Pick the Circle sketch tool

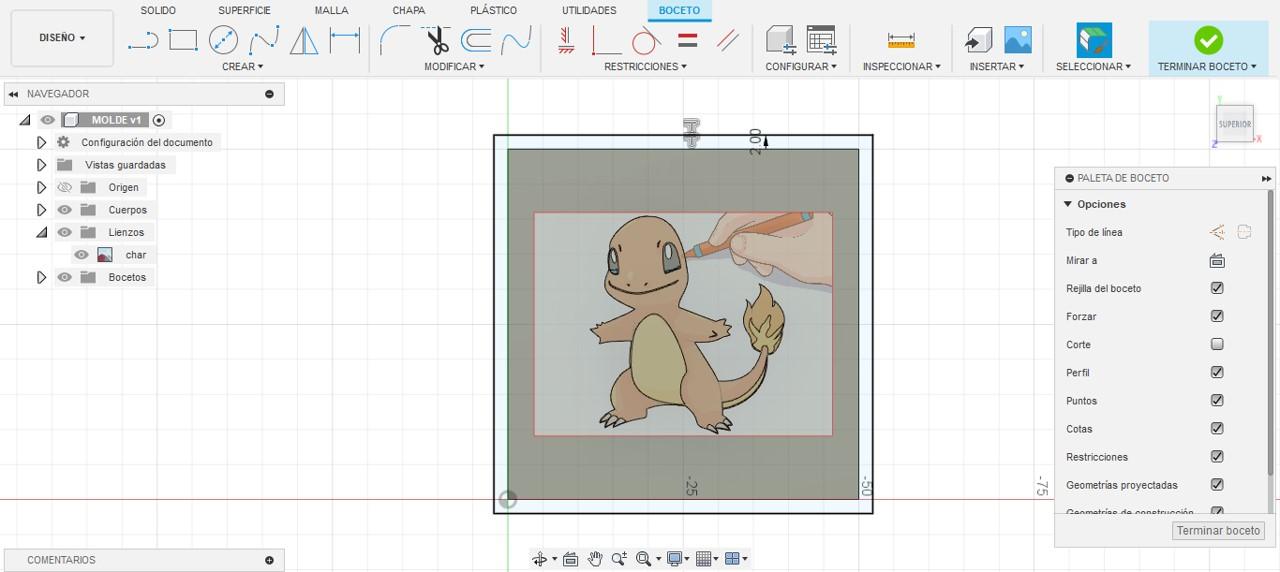click(x=223, y=40)
